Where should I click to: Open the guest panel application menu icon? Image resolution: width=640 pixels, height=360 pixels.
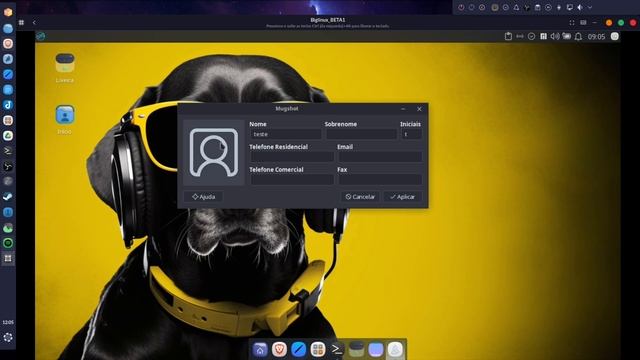[40, 36]
